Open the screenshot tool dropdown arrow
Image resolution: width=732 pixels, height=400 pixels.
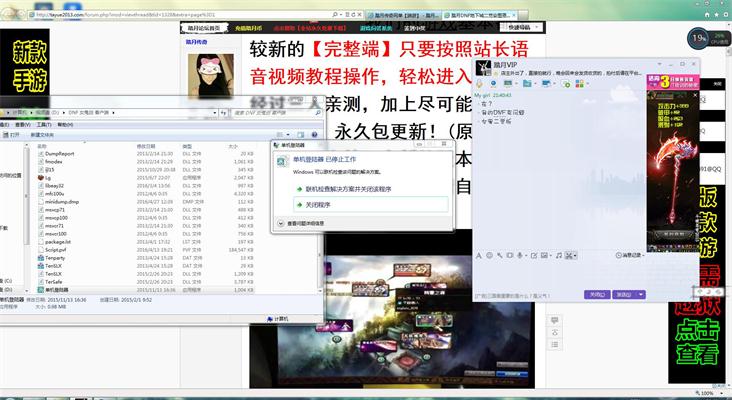575,256
